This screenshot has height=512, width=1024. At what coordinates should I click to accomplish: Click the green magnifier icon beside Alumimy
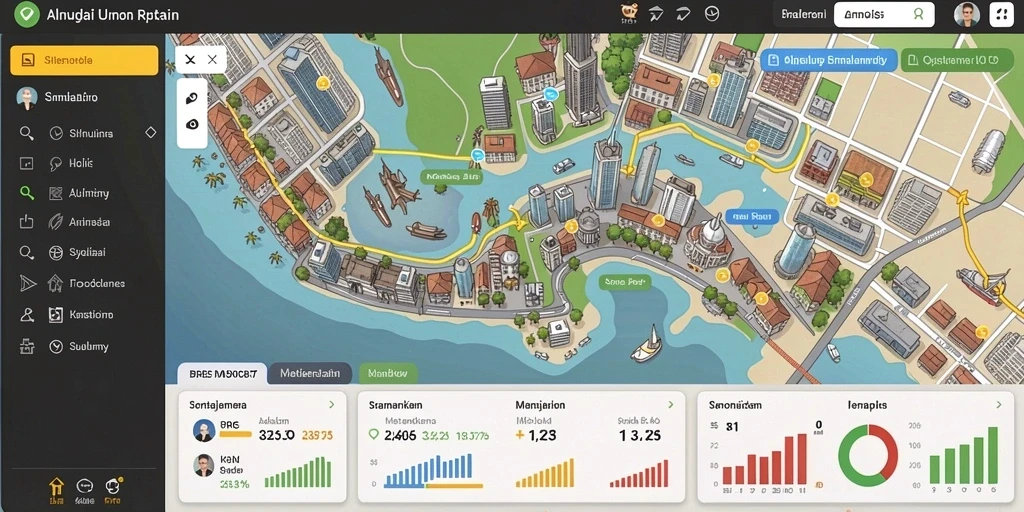(x=27, y=193)
